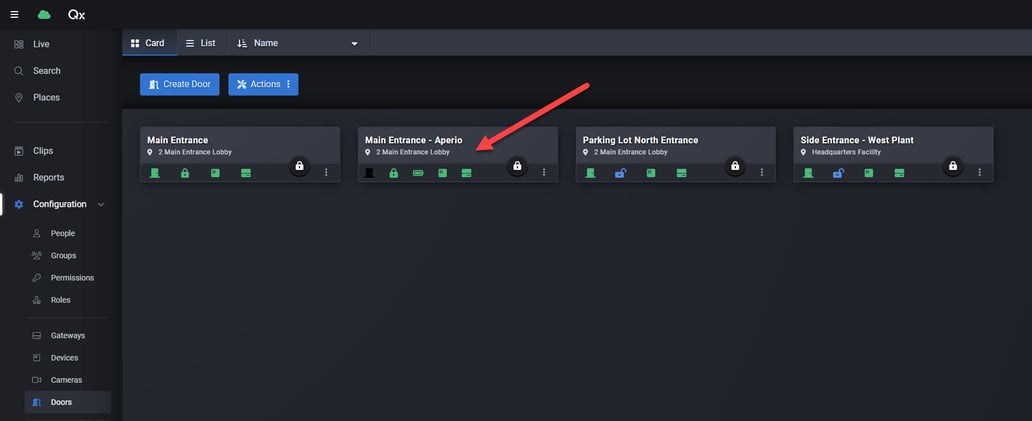Open the hamburger menu at top left
The height and width of the screenshot is (421, 1032).
tap(14, 14)
